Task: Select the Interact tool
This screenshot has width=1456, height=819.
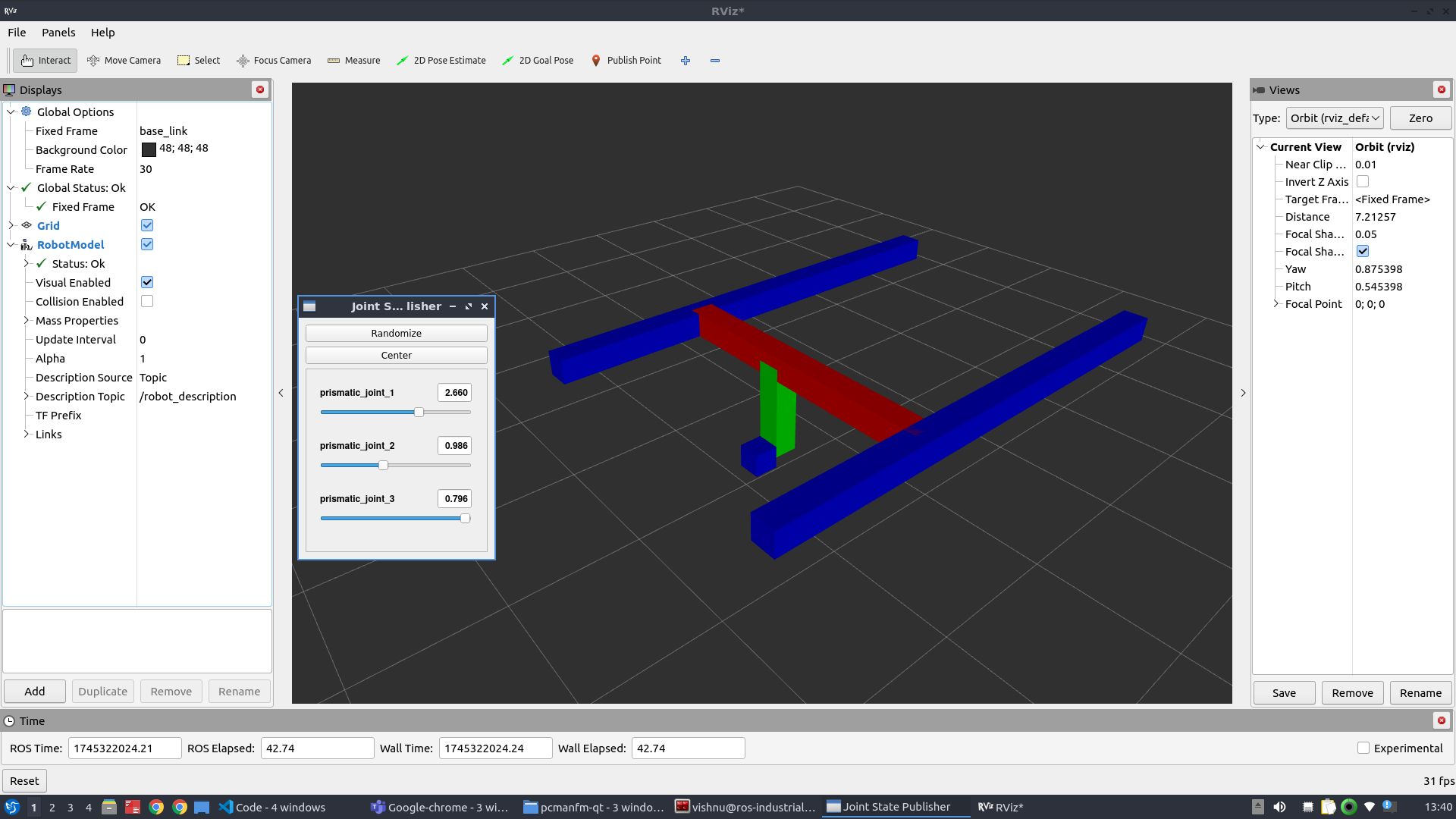Action: (x=45, y=61)
